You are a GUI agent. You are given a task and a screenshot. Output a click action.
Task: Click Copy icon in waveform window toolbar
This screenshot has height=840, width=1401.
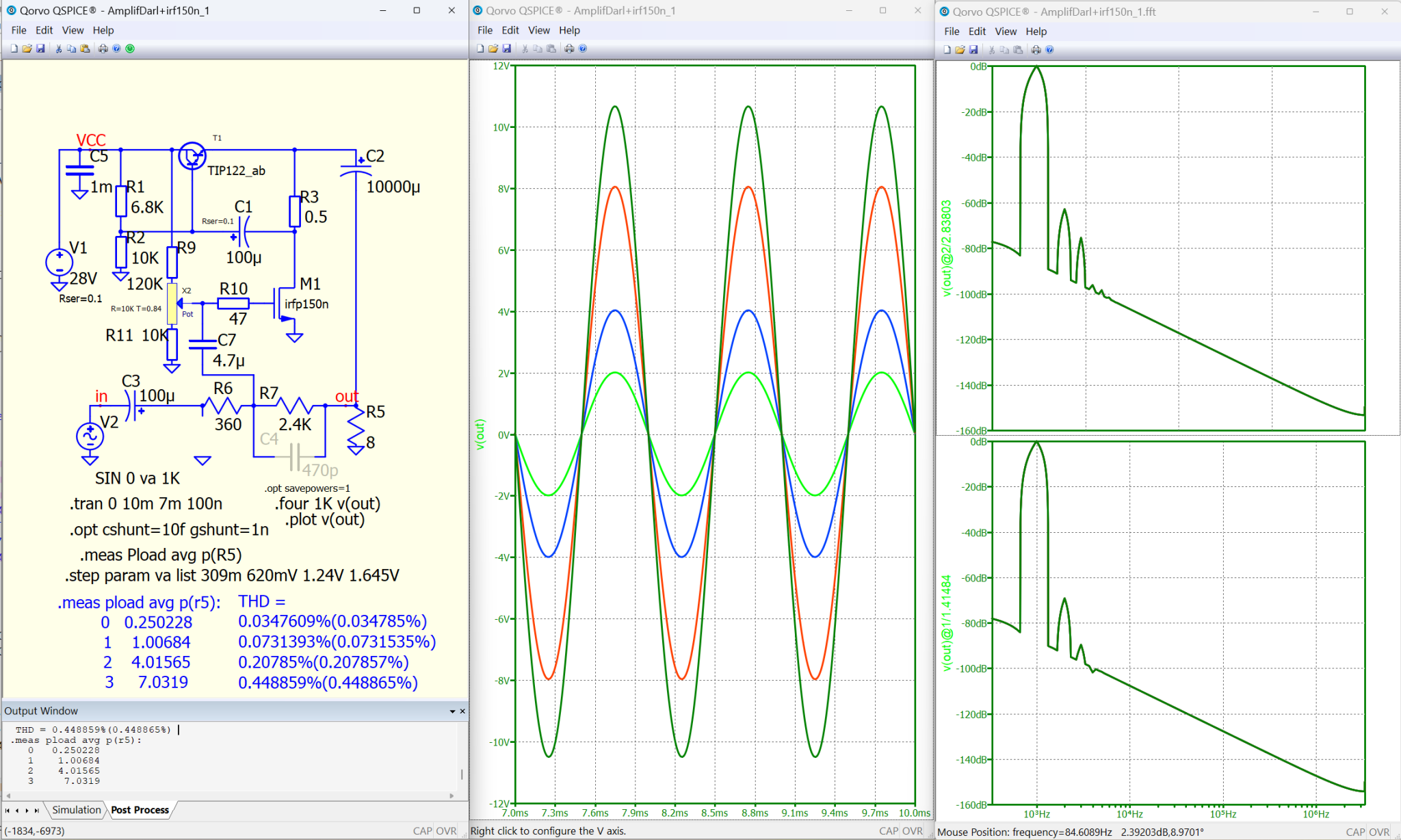[x=538, y=49]
